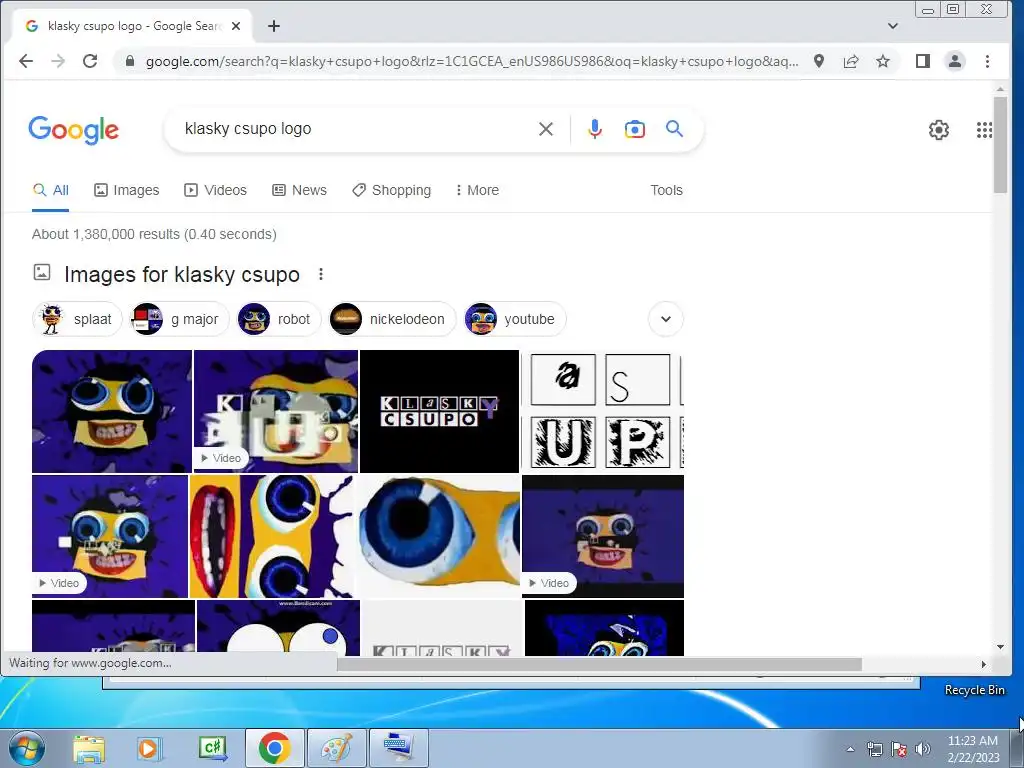
Task: Filter images by g major chip
Action: (x=180, y=319)
